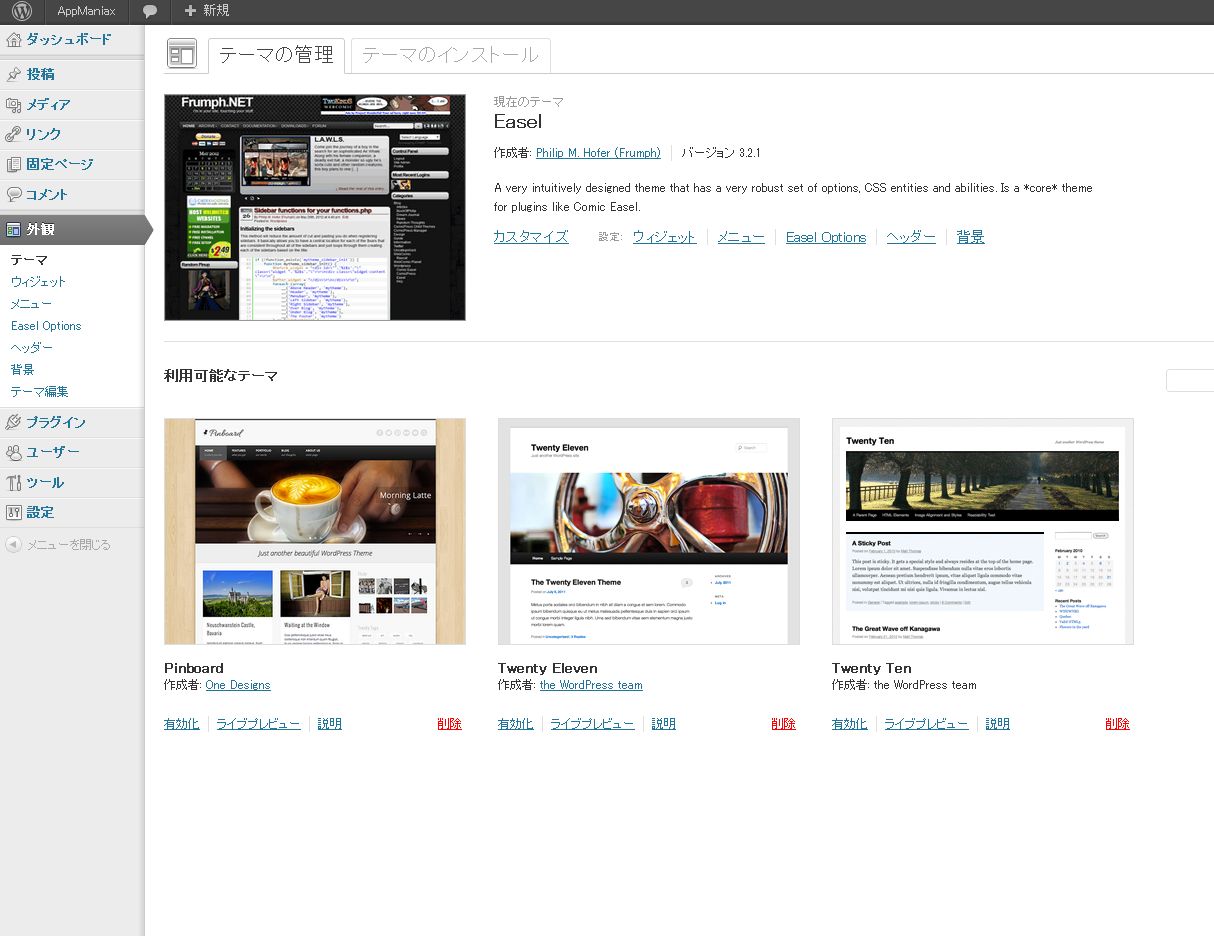Select Easel Options in sidebar submenu
1214x936 pixels.
(x=46, y=326)
